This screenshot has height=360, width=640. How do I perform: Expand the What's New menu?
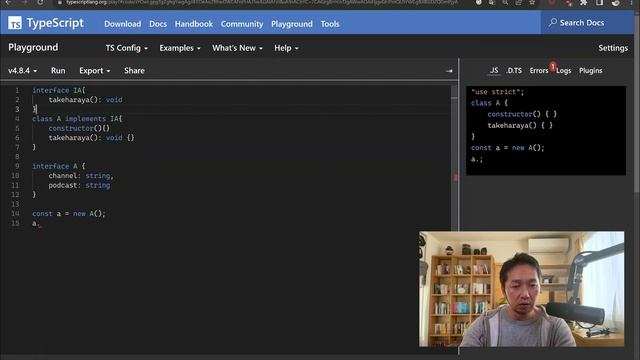point(237,48)
